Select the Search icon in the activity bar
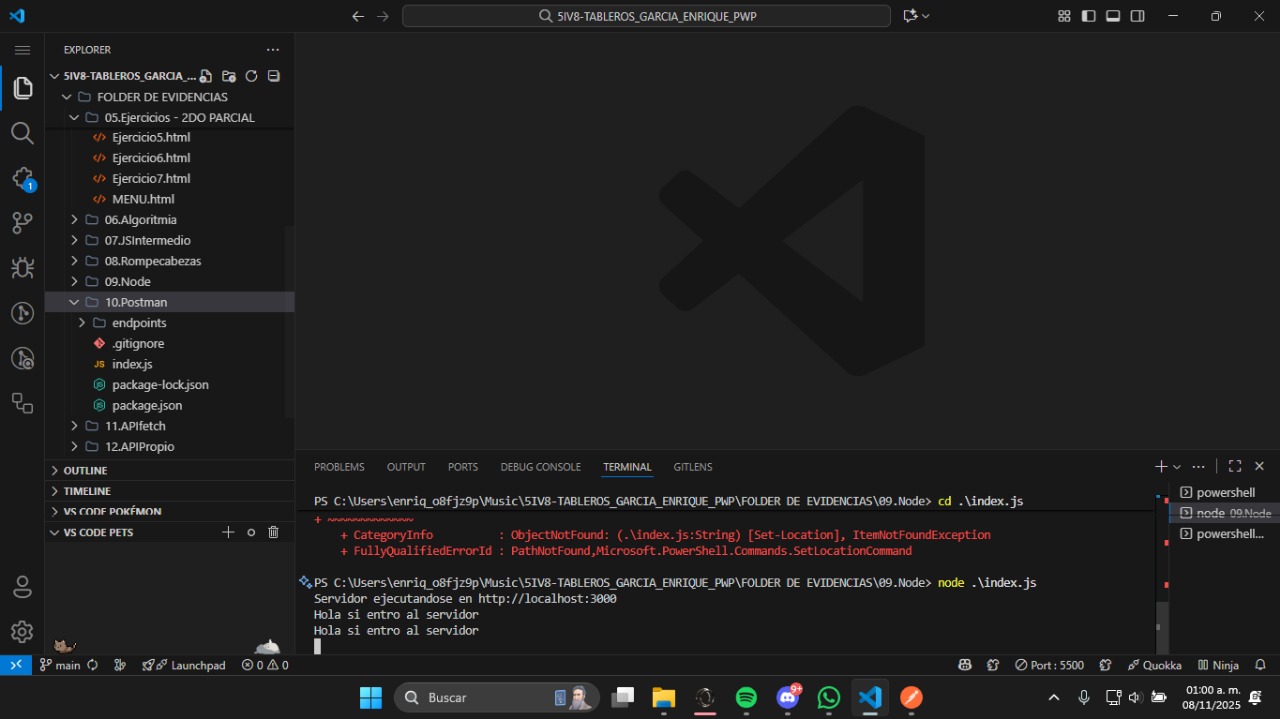Image resolution: width=1280 pixels, height=719 pixels. [22, 133]
